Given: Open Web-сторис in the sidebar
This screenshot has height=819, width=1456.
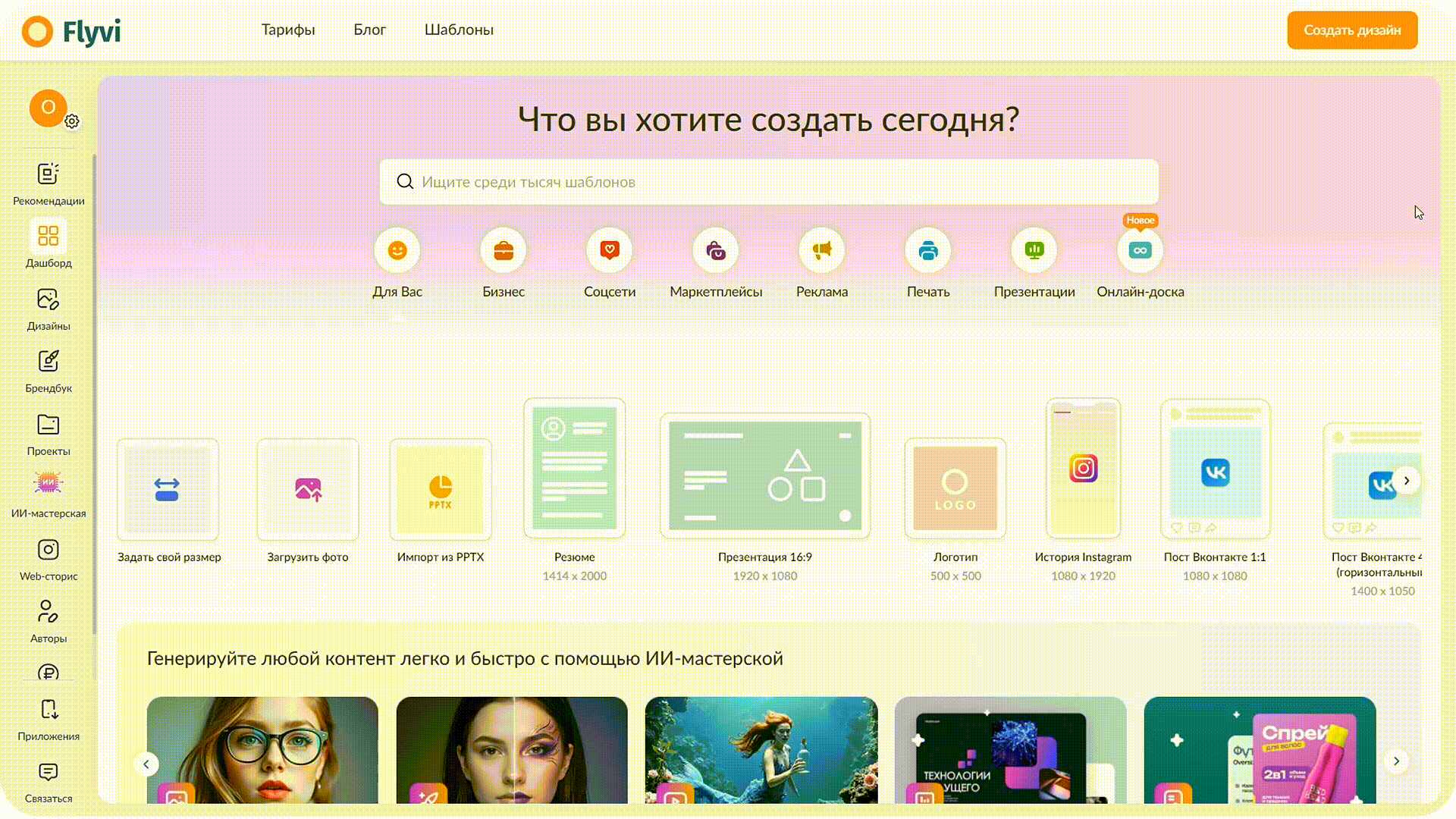Looking at the screenshot, I should [49, 559].
